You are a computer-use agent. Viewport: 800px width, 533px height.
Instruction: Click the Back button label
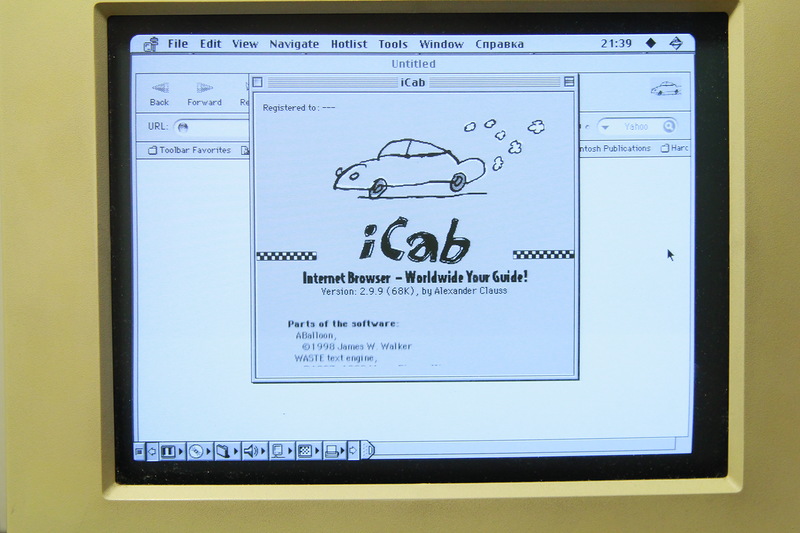click(159, 102)
